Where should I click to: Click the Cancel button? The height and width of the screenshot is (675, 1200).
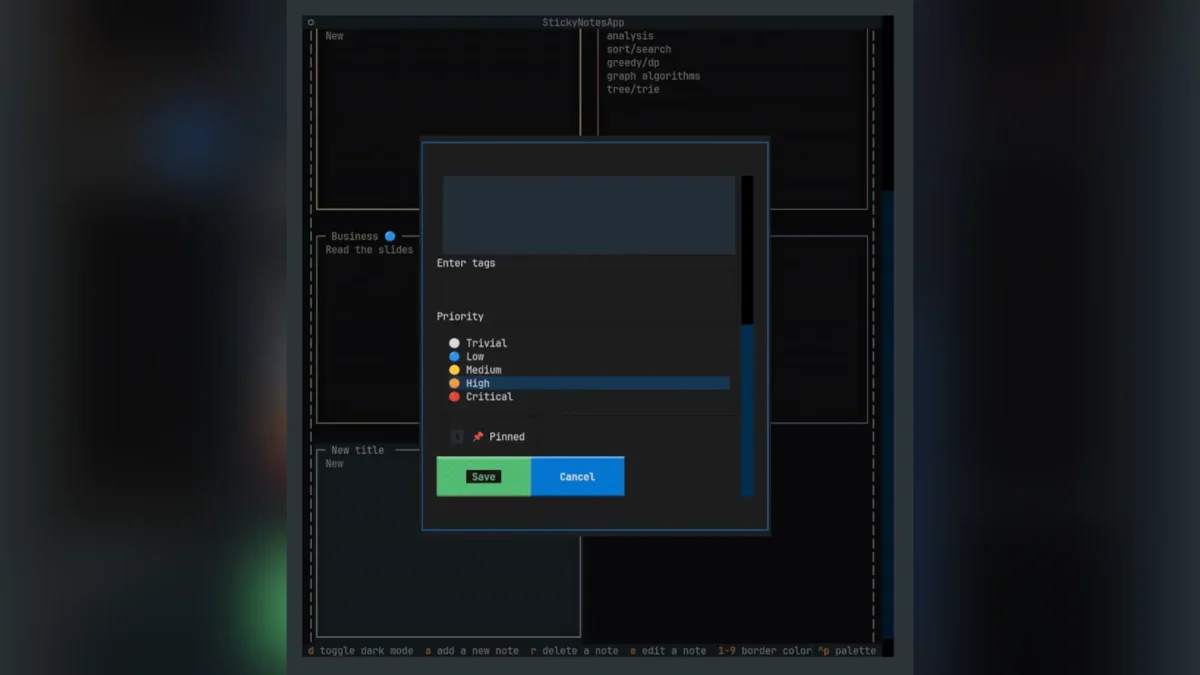point(577,477)
